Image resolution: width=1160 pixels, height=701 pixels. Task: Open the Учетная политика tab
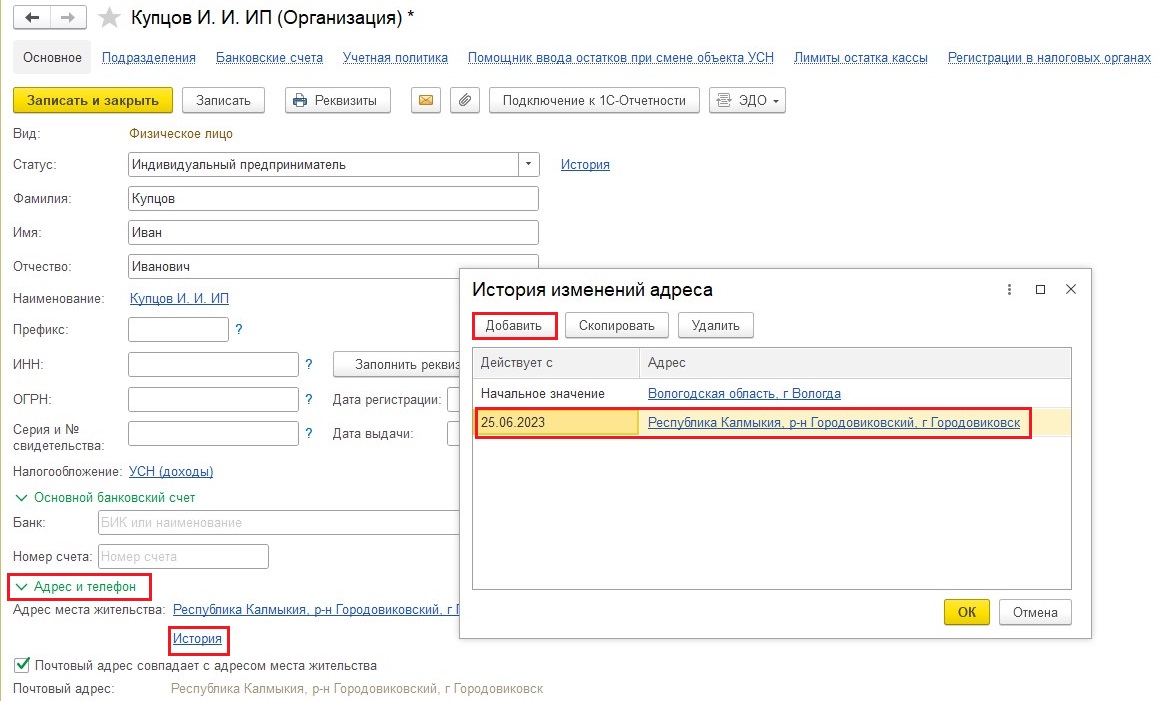395,58
